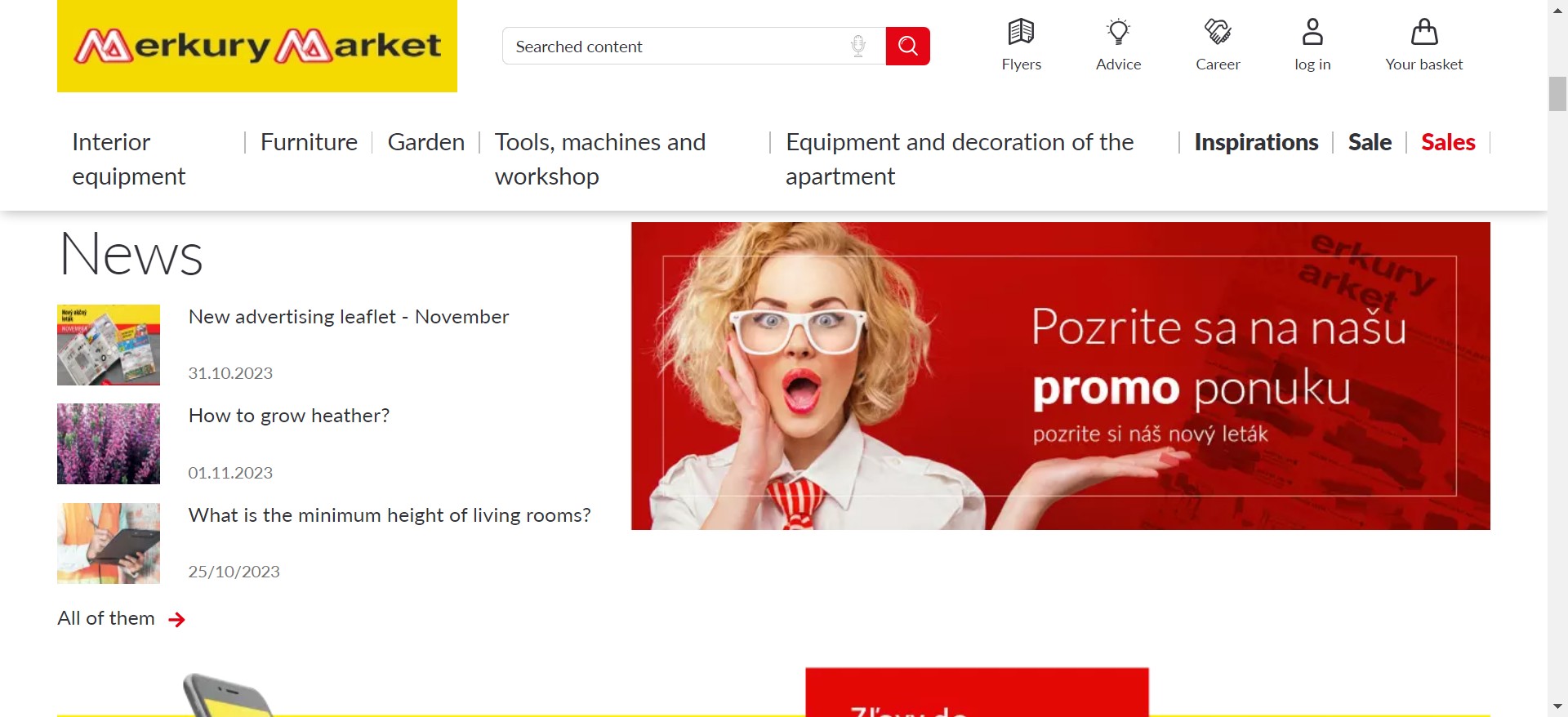The image size is (1568, 717).
Task: Click the log in person icon
Action: 1312,32
